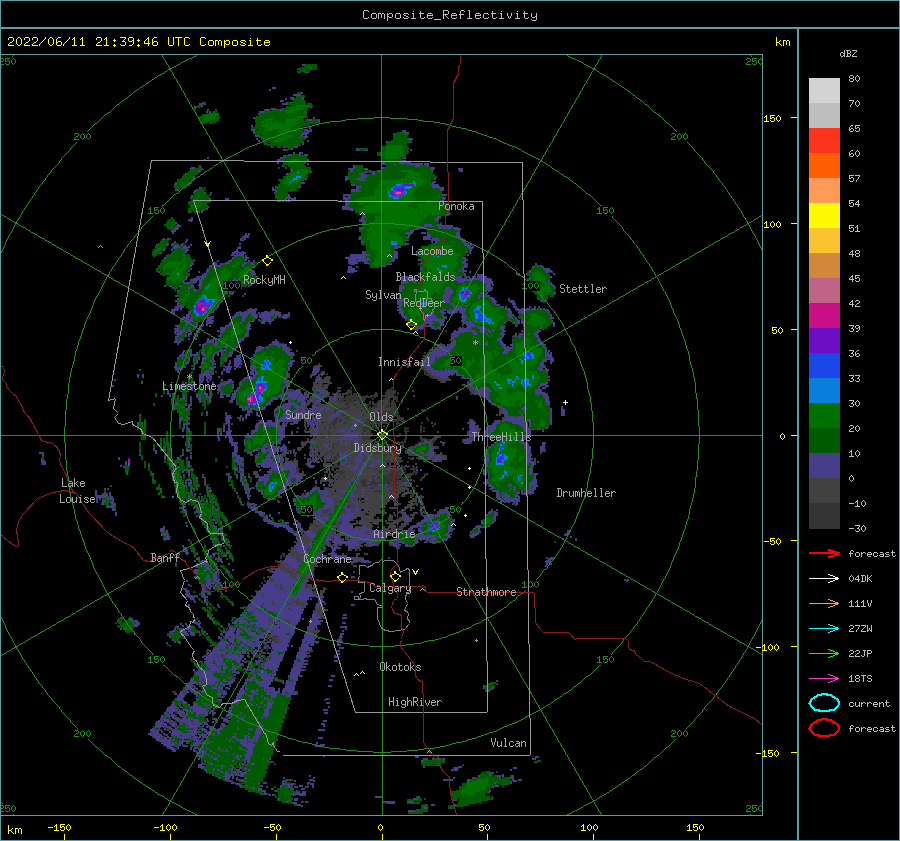Click the Olds town label
Screen dimensions: 900x841
pyautogui.click(x=381, y=417)
